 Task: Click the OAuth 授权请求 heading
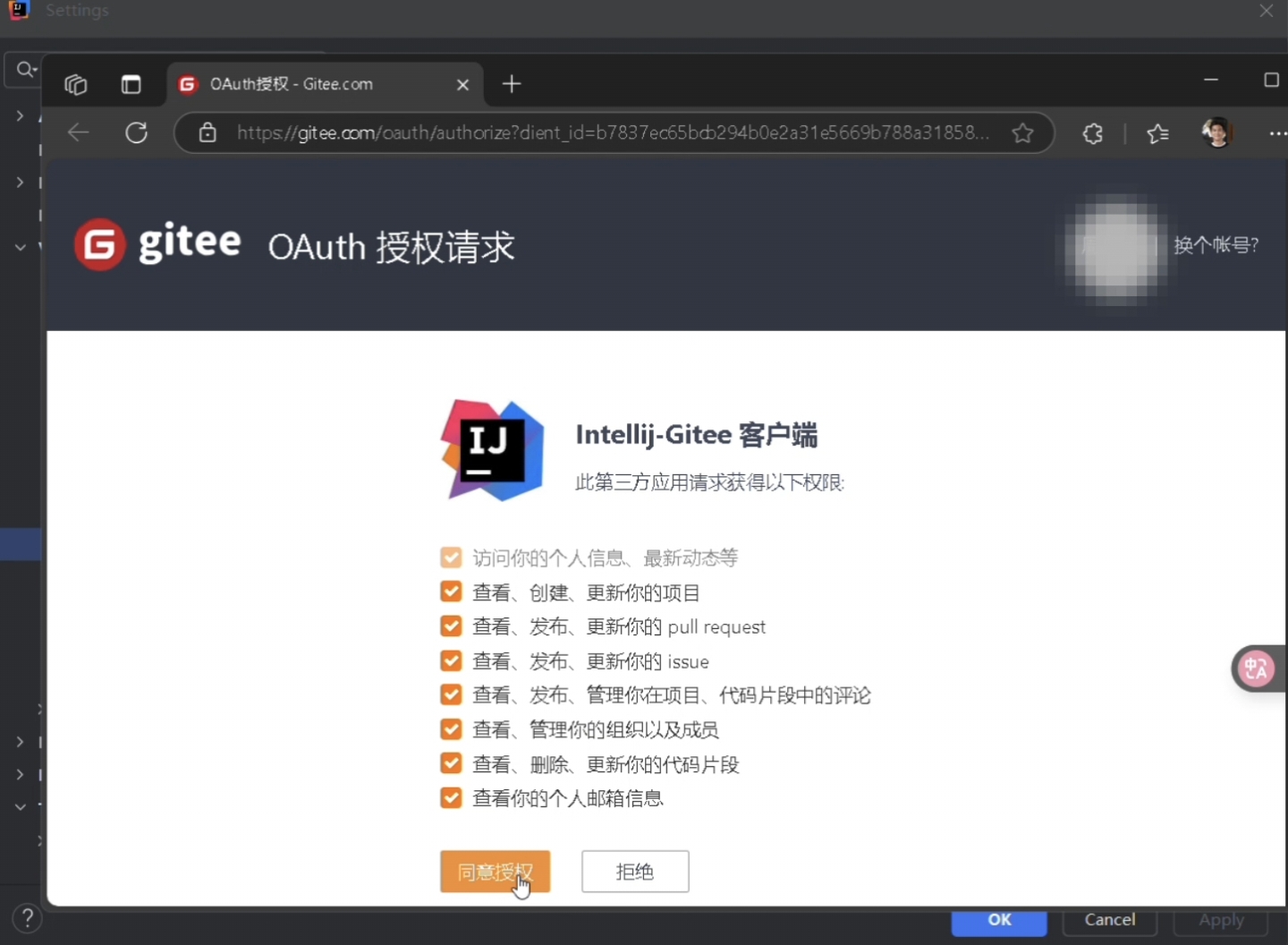(391, 247)
